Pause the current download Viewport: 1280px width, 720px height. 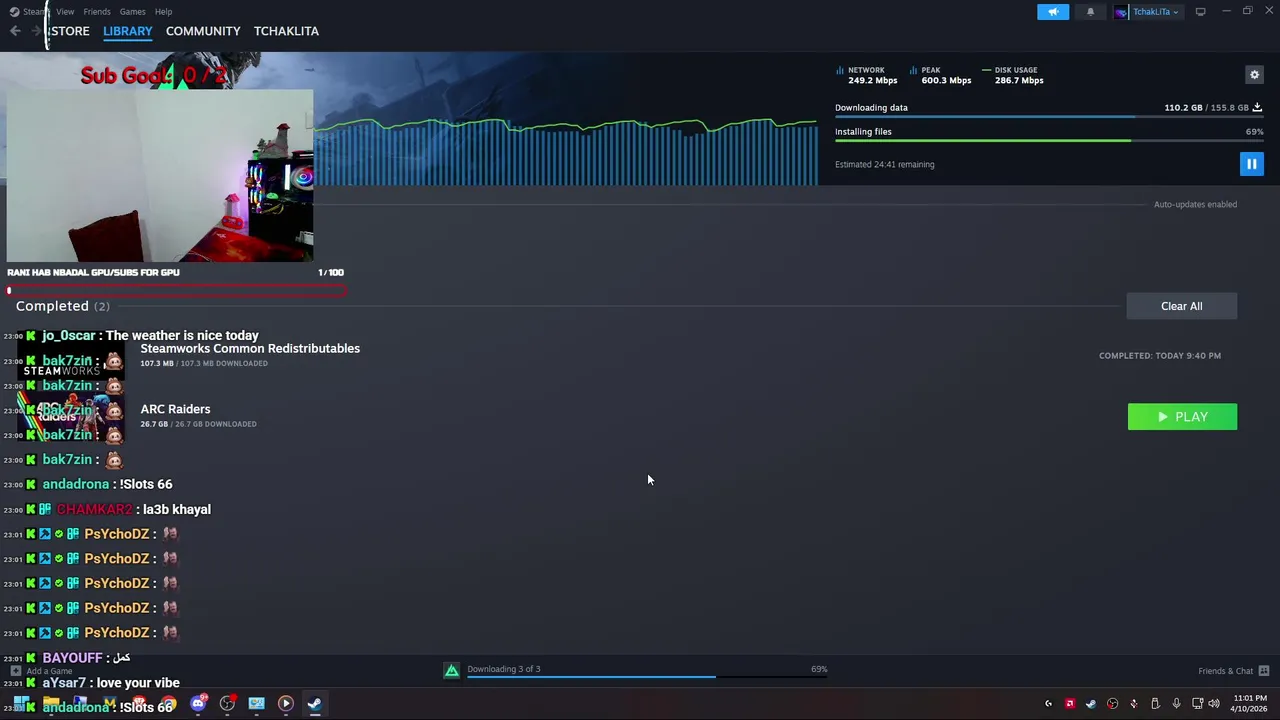click(1251, 164)
